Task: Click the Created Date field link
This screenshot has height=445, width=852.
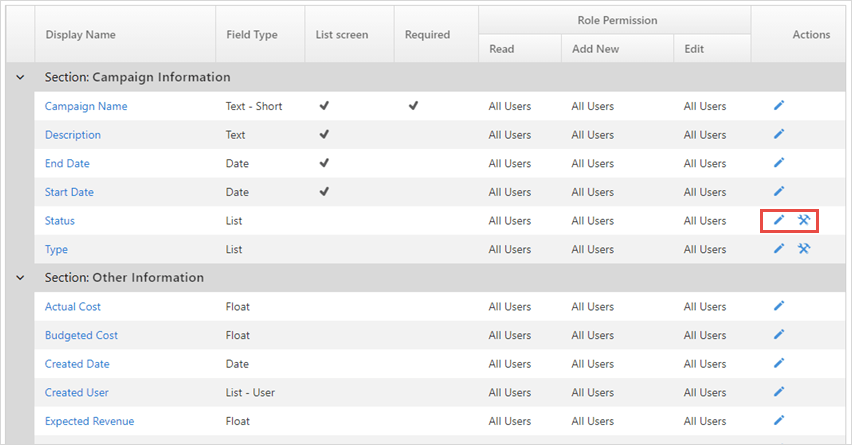Action: [x=77, y=364]
